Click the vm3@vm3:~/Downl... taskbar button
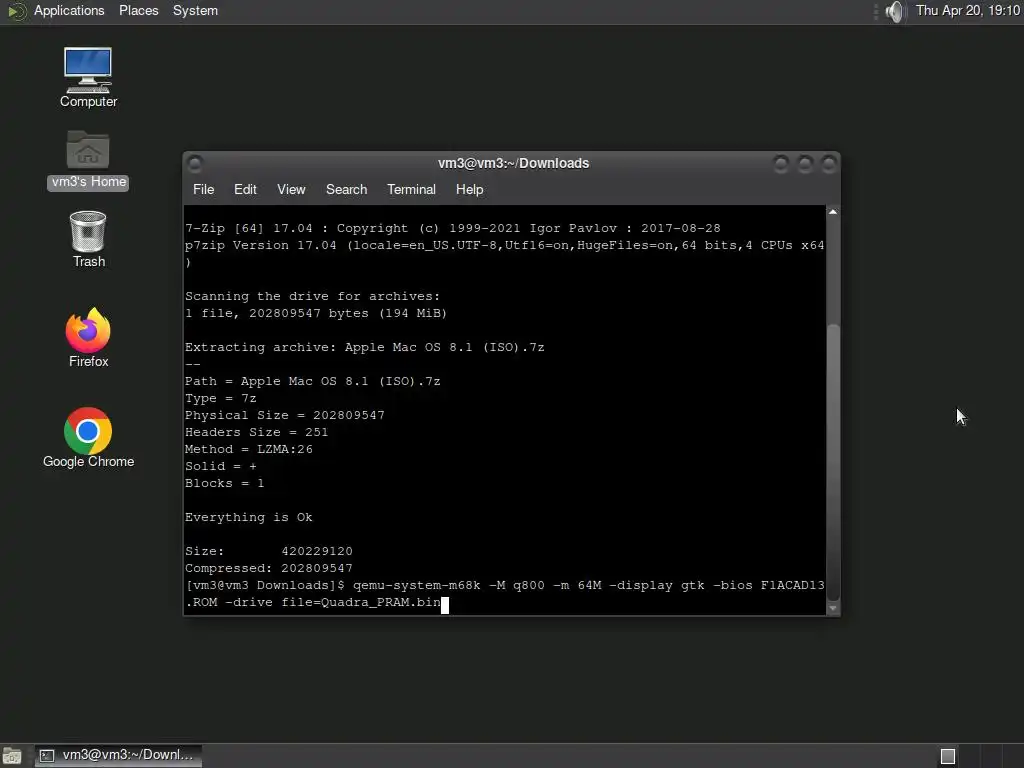1024x768 pixels. click(x=118, y=756)
